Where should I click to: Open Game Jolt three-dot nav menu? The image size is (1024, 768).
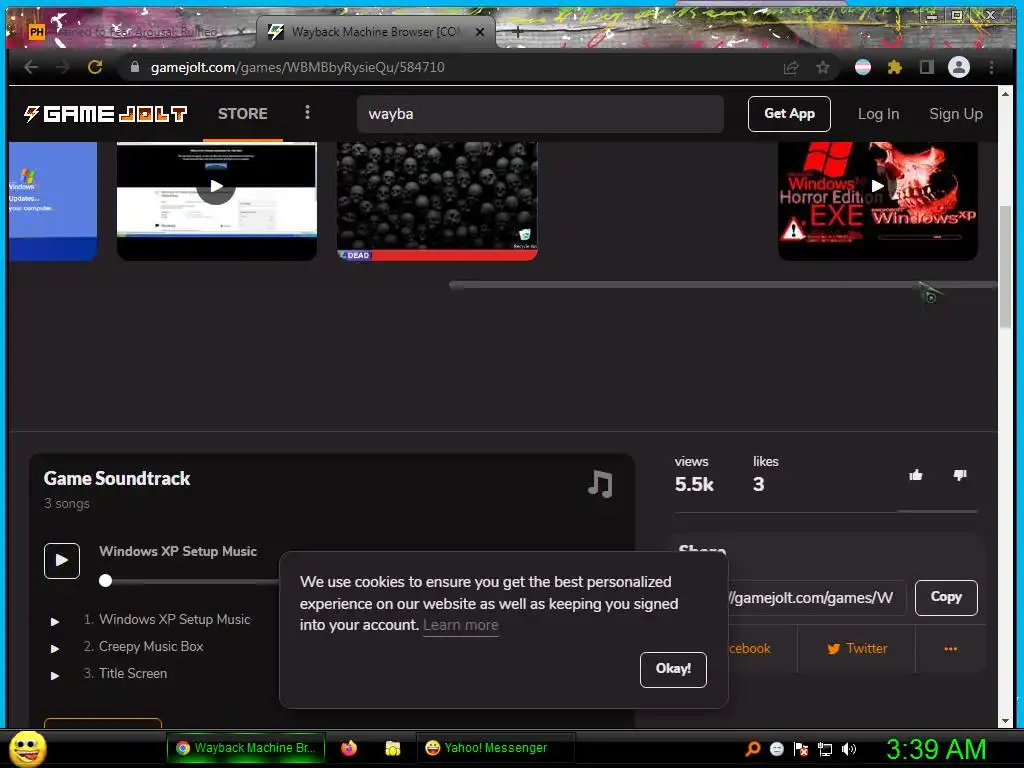[308, 112]
